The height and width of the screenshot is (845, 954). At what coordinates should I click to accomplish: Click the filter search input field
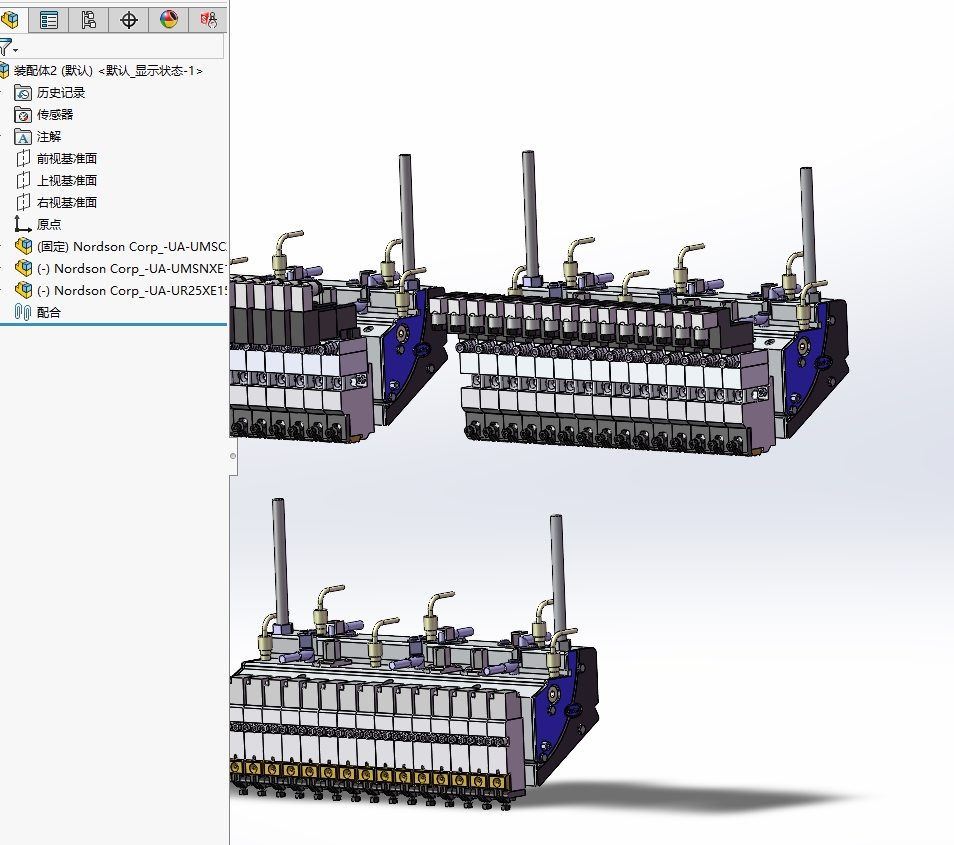(122, 47)
